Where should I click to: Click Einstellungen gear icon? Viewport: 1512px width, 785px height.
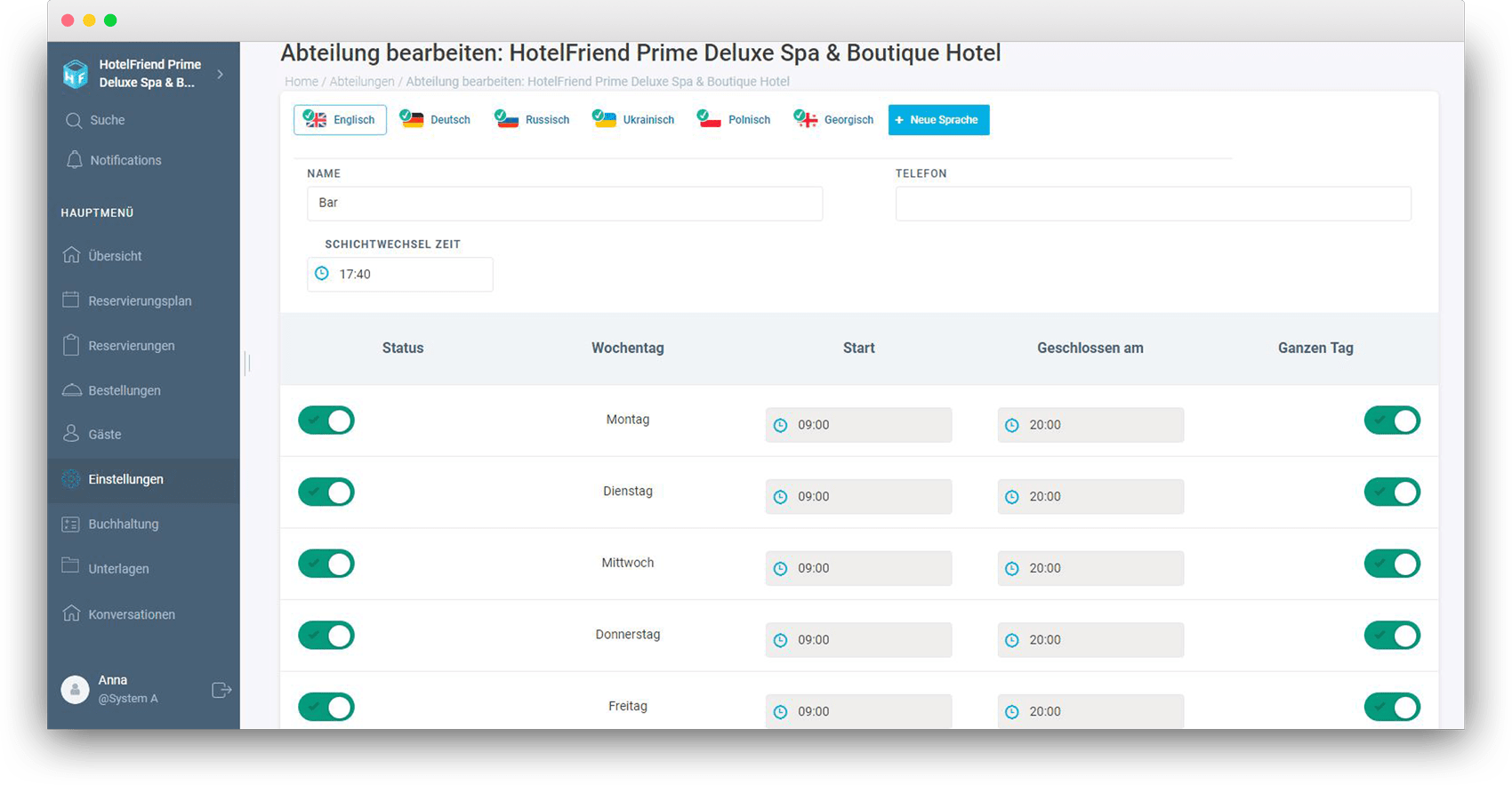click(x=71, y=479)
